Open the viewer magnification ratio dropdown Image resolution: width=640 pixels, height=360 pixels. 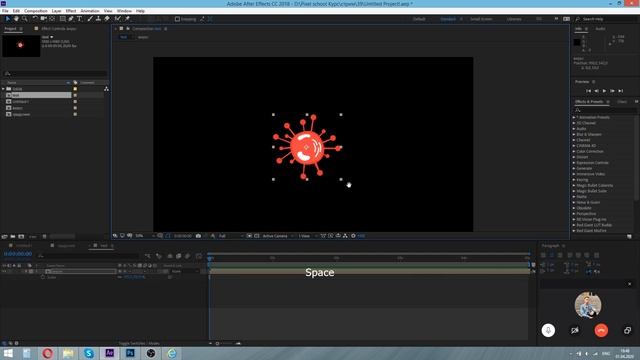point(145,236)
